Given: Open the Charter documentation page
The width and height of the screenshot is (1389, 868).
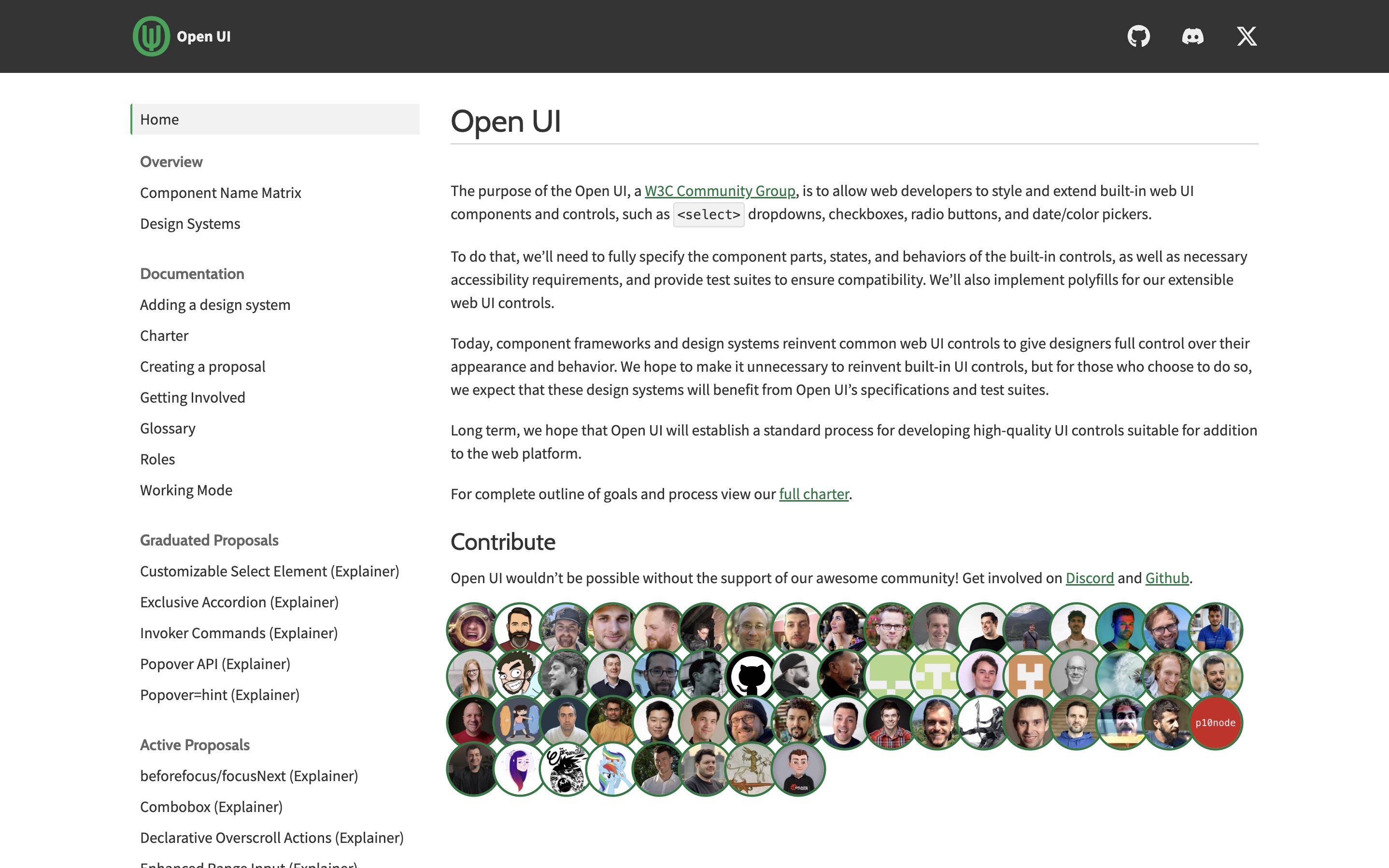Looking at the screenshot, I should pyautogui.click(x=164, y=335).
